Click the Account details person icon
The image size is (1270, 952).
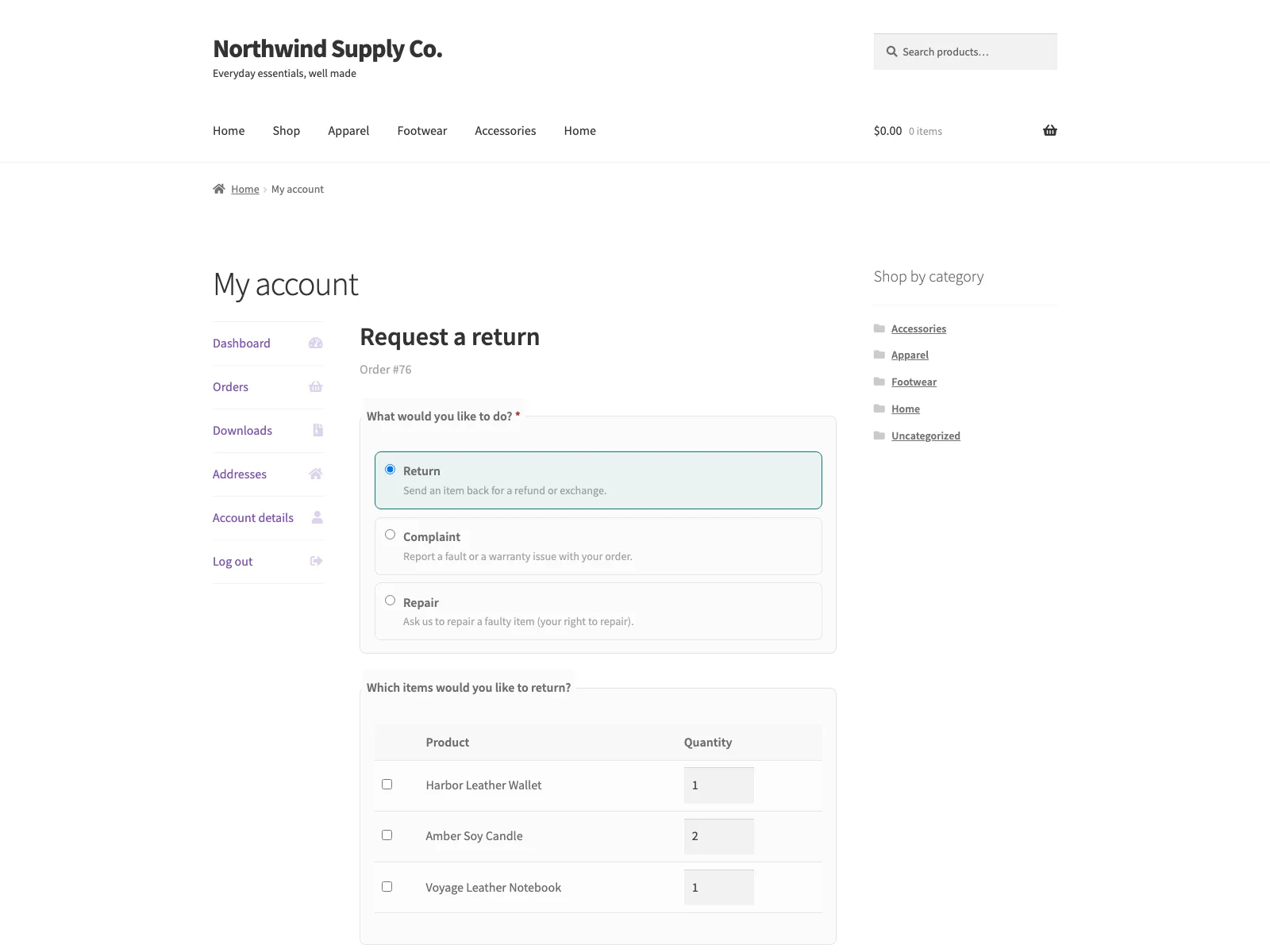[x=317, y=517]
